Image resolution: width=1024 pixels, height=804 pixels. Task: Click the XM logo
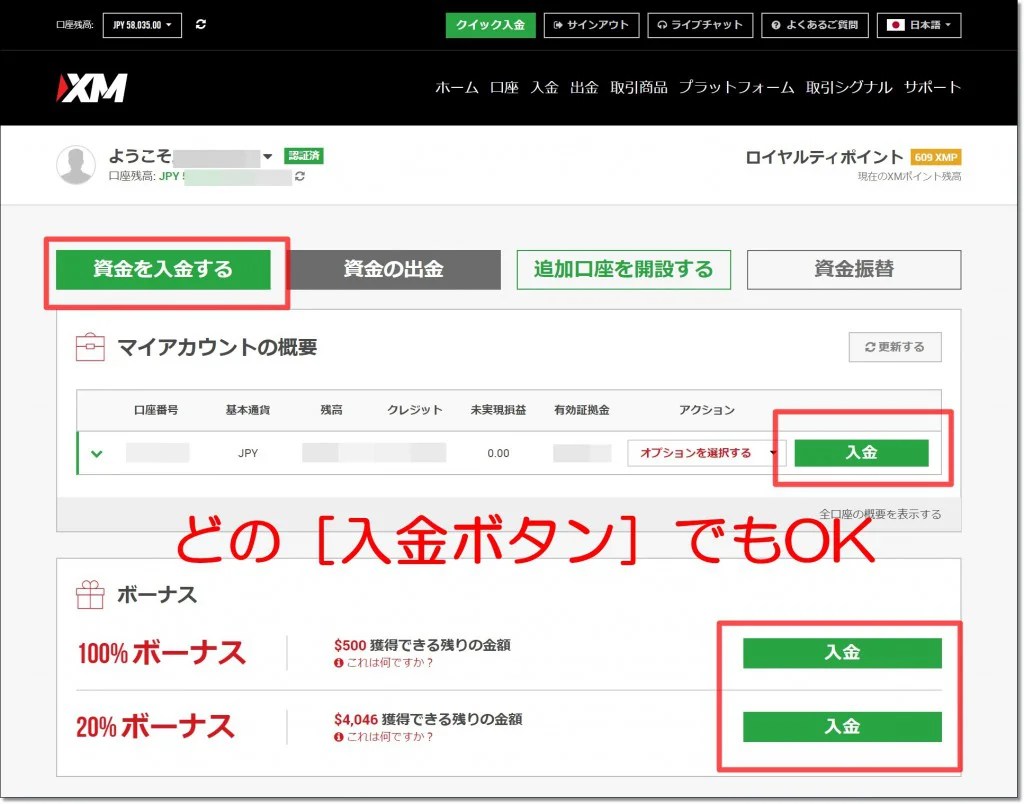pos(91,88)
